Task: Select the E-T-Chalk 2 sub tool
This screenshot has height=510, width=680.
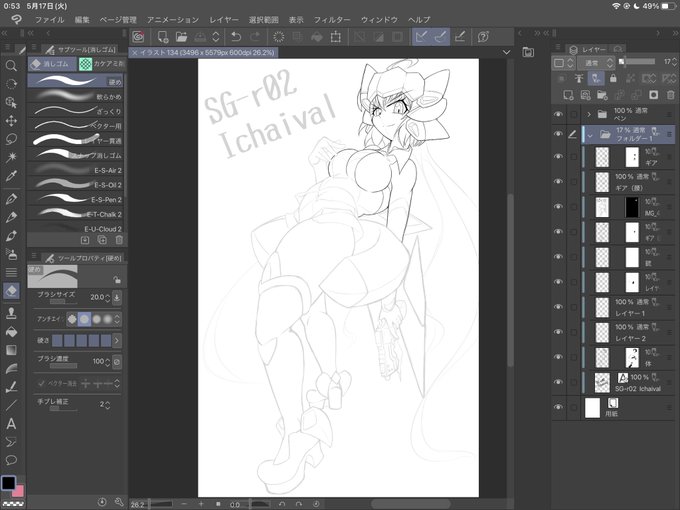Action: pos(76,214)
